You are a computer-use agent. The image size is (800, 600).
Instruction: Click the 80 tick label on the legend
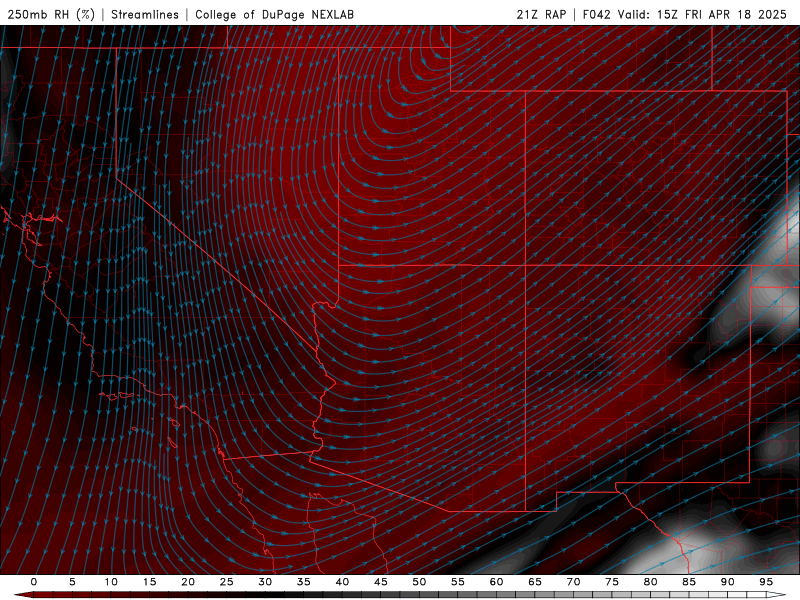coord(650,582)
